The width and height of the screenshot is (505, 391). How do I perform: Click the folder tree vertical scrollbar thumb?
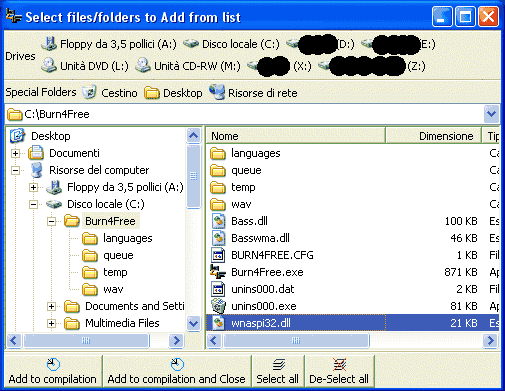[x=193, y=176]
